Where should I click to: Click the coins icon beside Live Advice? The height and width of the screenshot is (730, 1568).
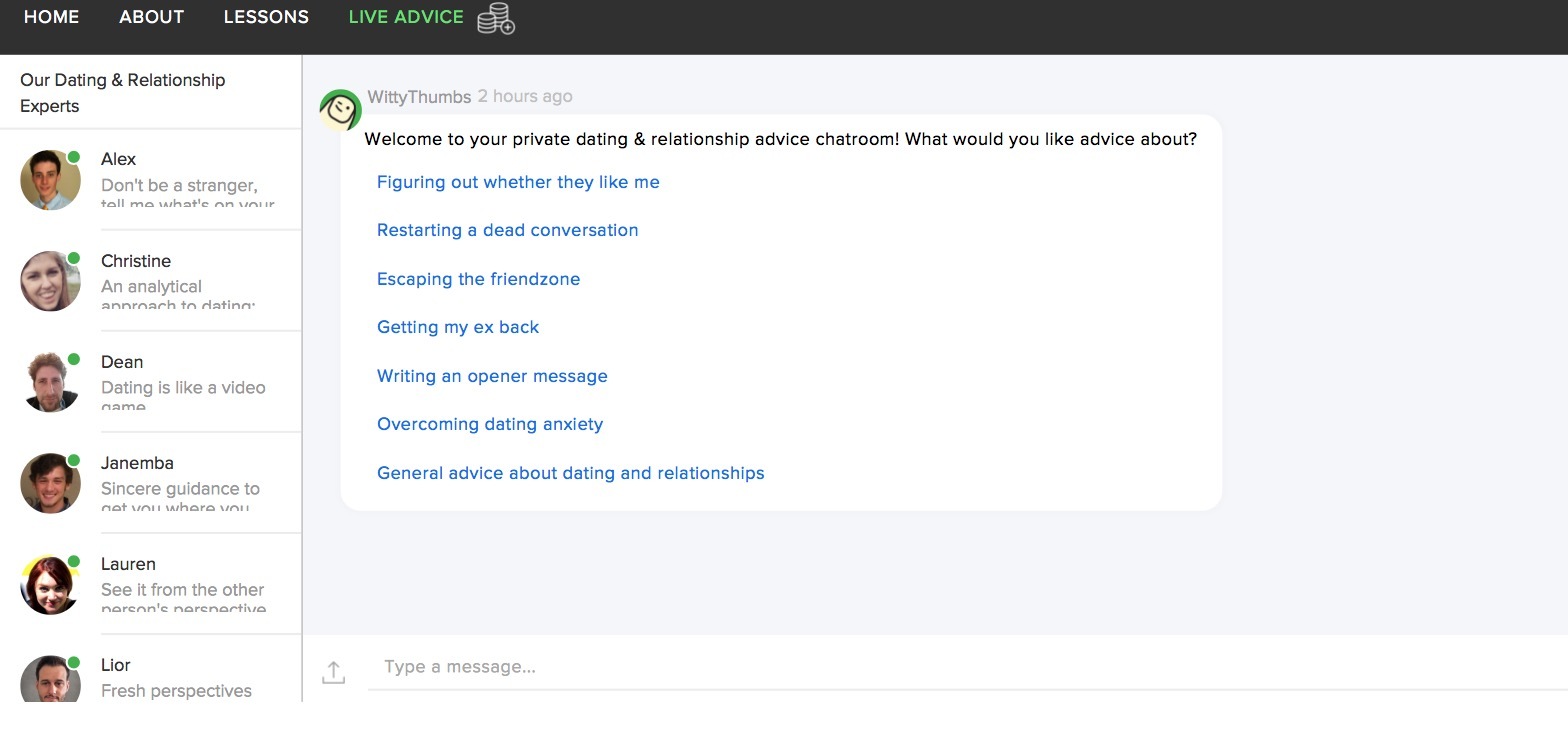point(495,19)
